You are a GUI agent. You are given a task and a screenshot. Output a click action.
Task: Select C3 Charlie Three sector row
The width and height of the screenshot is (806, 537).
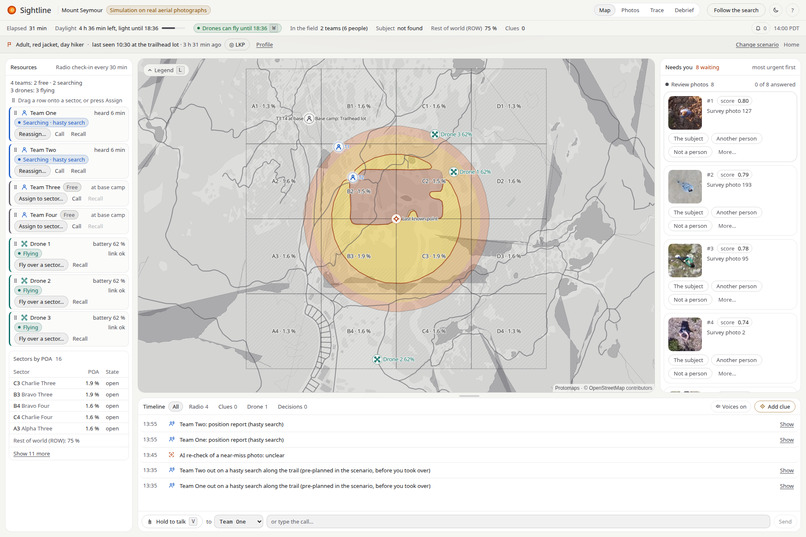point(68,383)
